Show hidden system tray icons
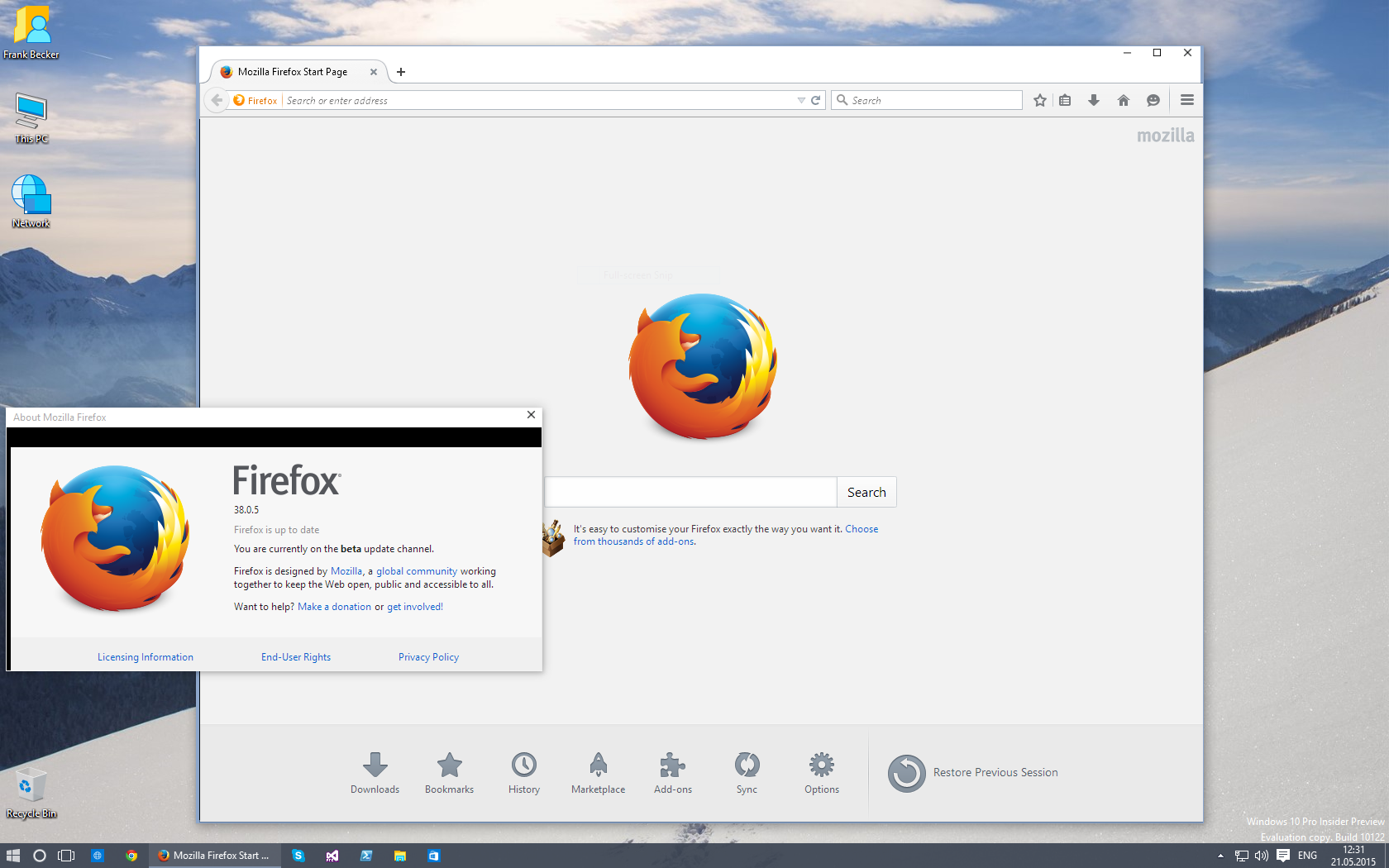Image resolution: width=1389 pixels, height=868 pixels. [x=1220, y=856]
